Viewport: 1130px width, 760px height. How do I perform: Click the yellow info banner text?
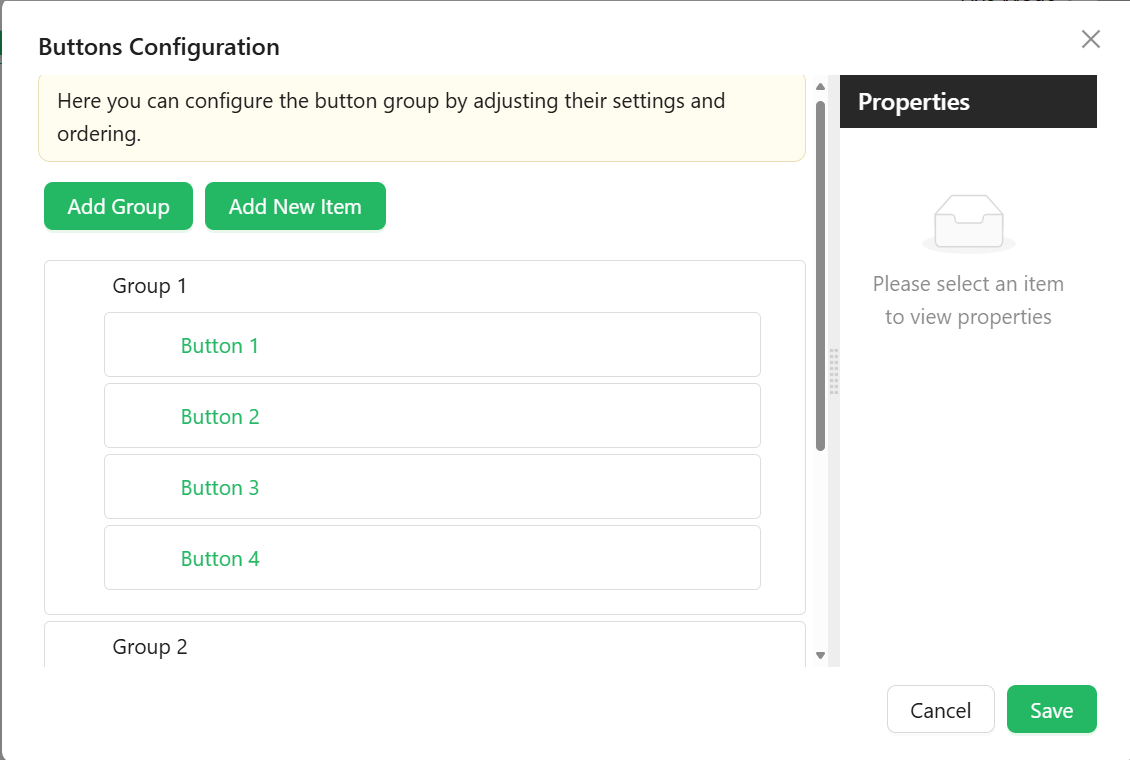pyautogui.click(x=391, y=117)
